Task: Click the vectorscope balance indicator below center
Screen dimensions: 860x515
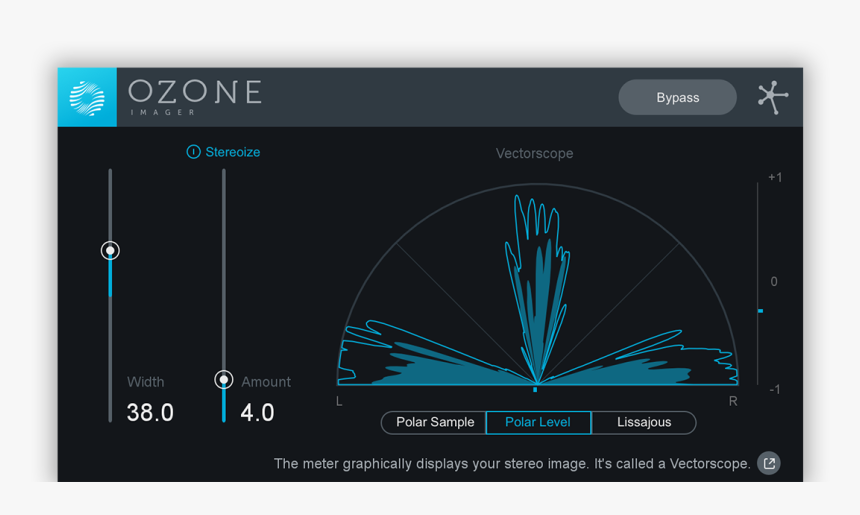Action: coord(535,390)
